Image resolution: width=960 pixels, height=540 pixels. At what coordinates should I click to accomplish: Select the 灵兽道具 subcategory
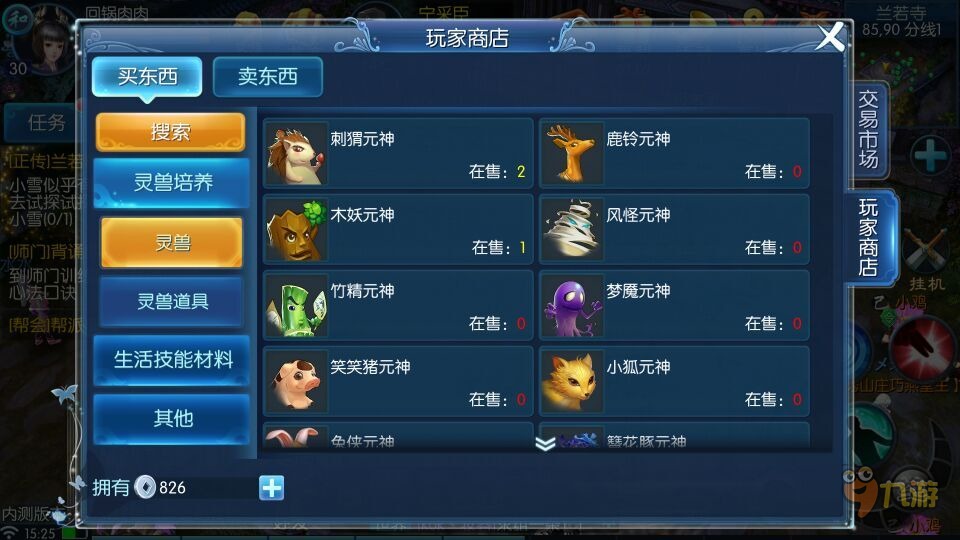point(172,301)
